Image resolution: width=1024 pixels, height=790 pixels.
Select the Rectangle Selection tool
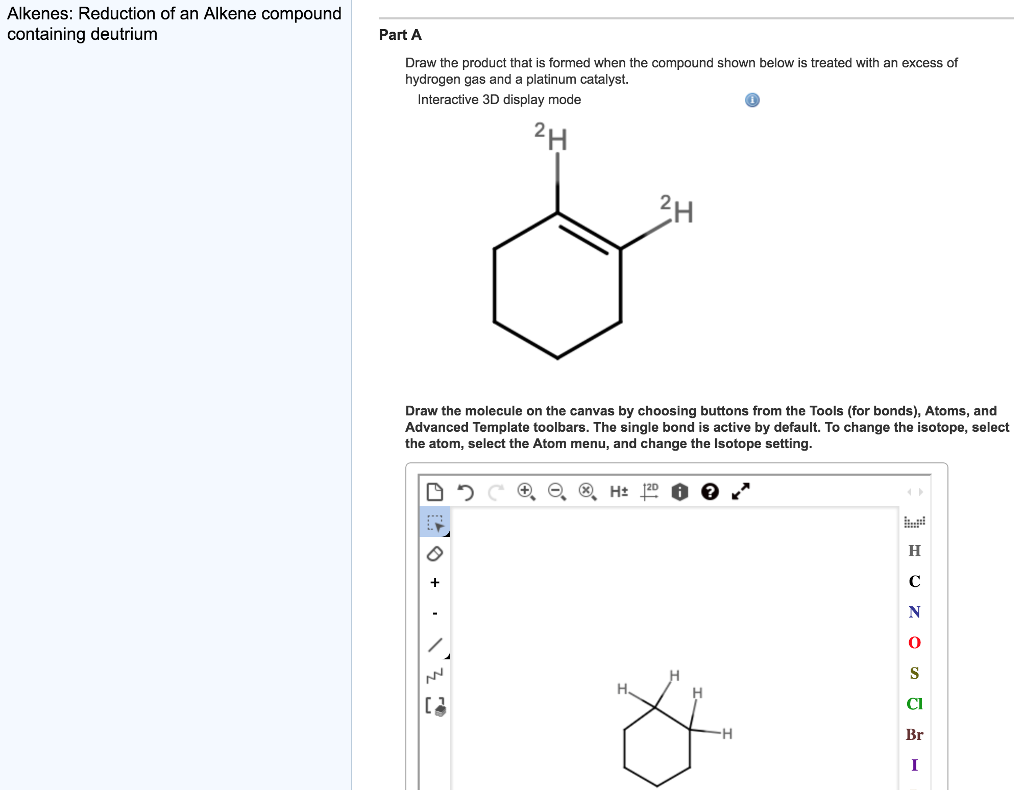tap(436, 523)
